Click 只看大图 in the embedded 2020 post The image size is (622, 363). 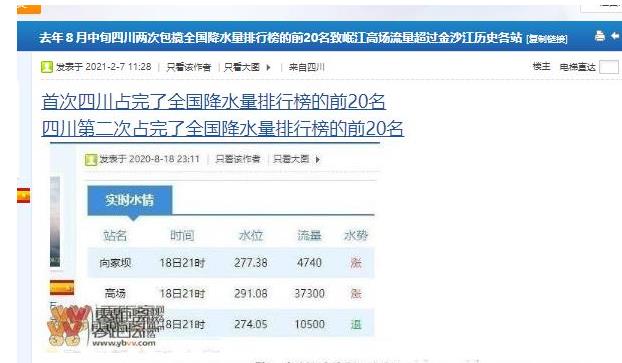coord(291,159)
